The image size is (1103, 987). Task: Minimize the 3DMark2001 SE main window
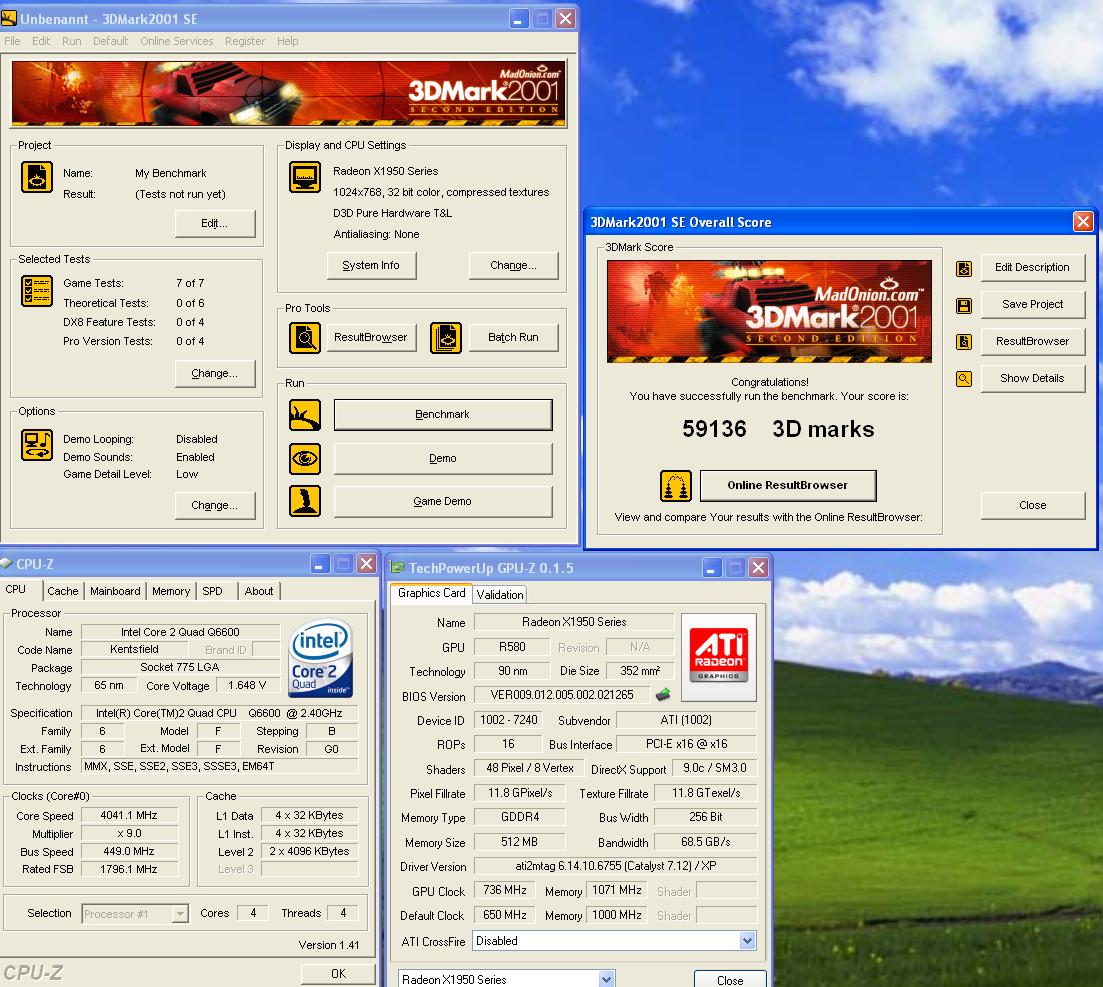click(518, 18)
